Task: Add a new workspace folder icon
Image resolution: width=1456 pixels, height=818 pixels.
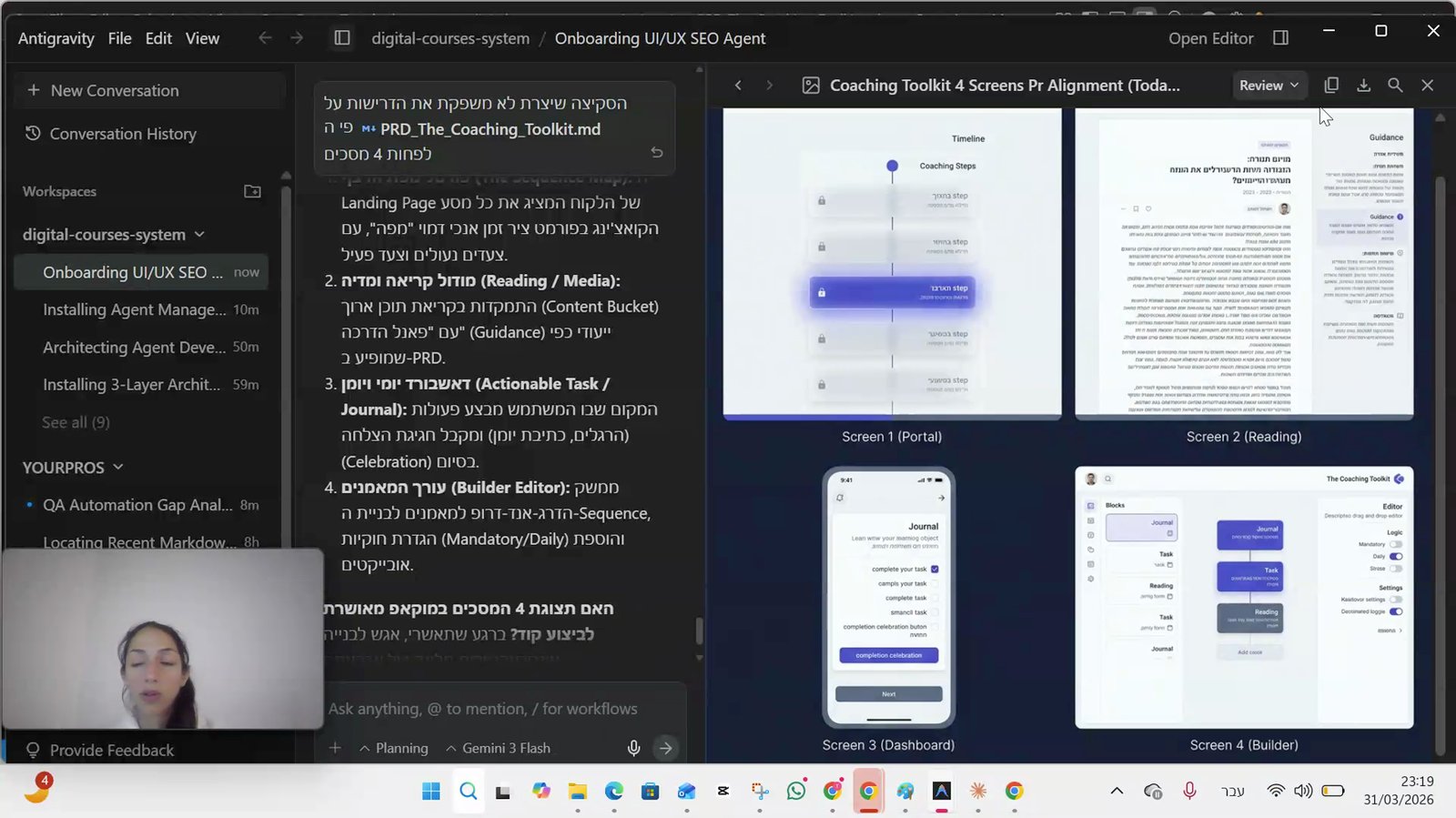Action: [x=252, y=191]
